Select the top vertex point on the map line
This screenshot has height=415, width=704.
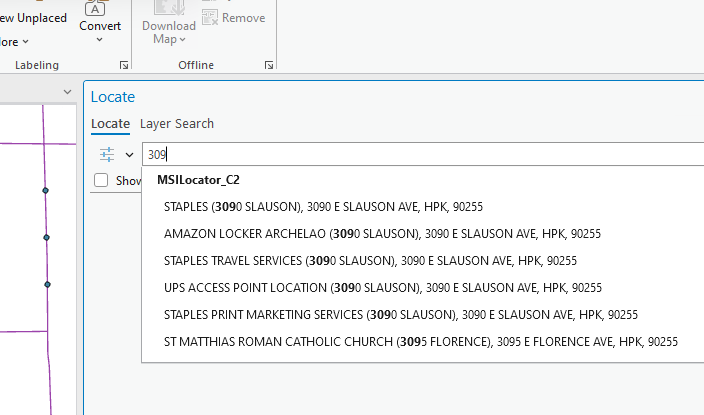pyautogui.click(x=45, y=190)
